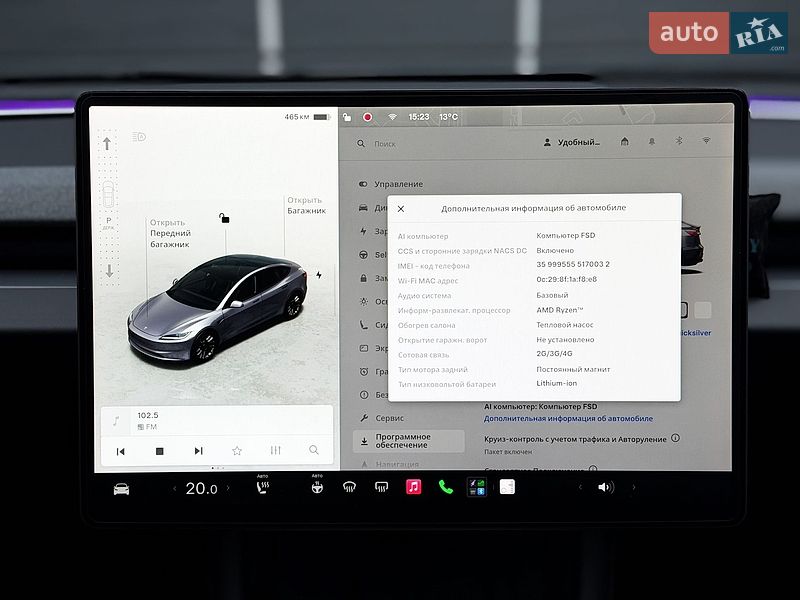Viewport: 800px width, 600px height.
Task: Turn on the front windshield defrost icon
Action: [349, 488]
